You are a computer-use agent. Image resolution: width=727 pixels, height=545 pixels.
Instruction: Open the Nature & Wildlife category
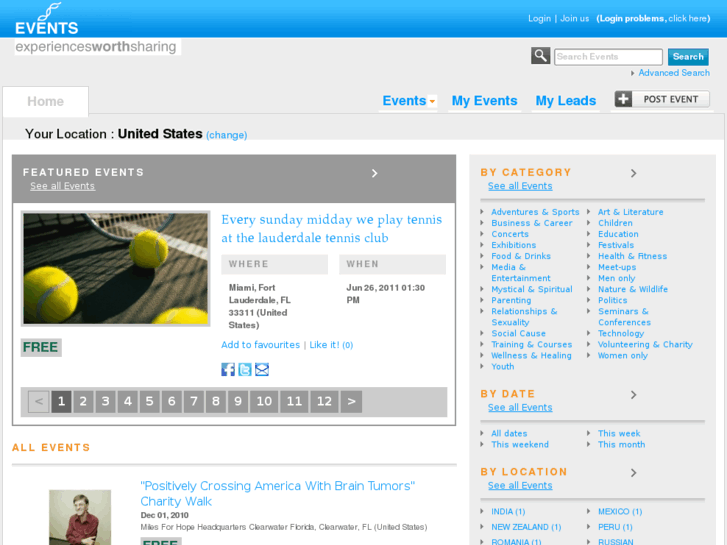click(x=633, y=289)
